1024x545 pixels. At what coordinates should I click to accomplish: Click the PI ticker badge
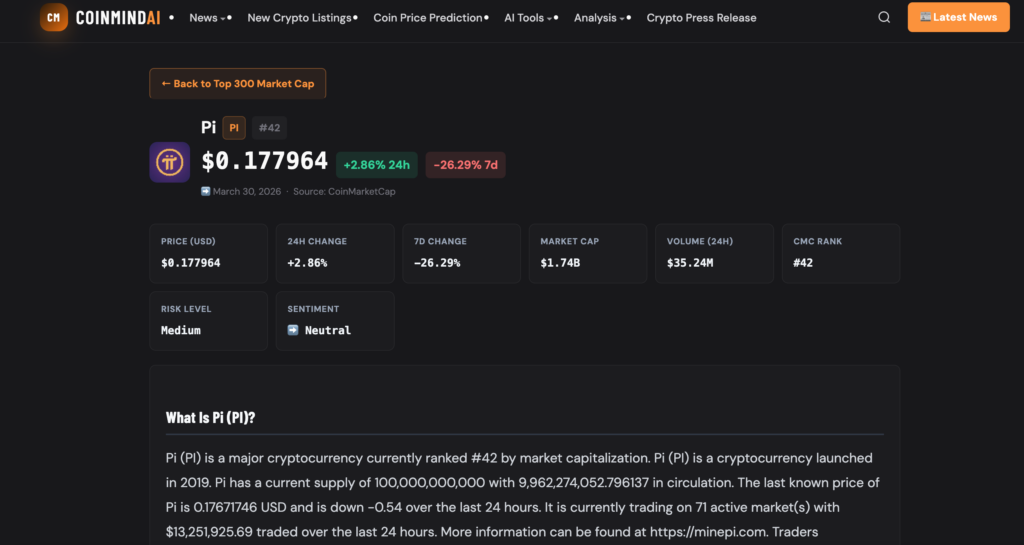click(234, 128)
